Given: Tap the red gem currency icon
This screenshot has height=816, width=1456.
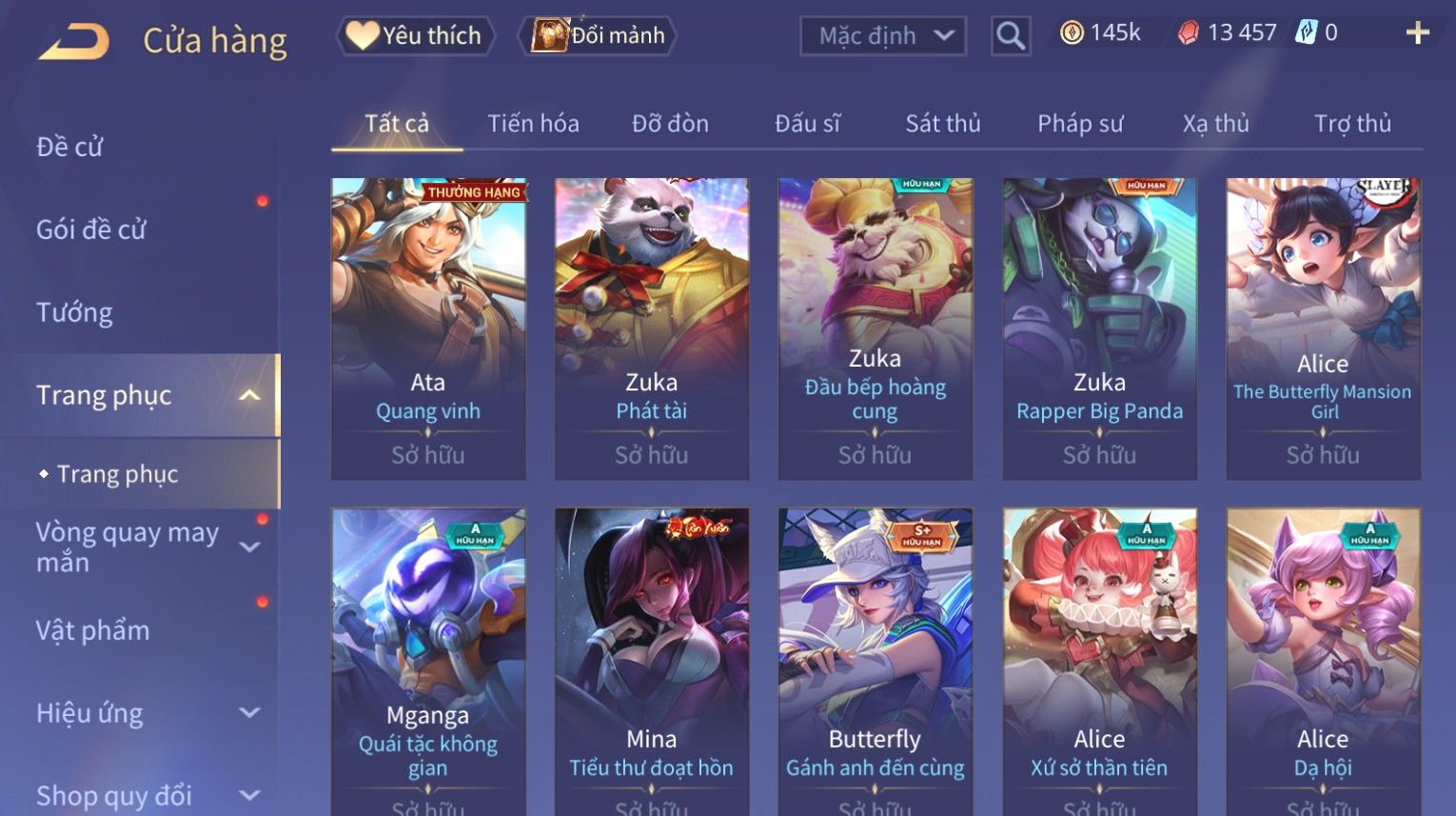Looking at the screenshot, I should (1189, 33).
